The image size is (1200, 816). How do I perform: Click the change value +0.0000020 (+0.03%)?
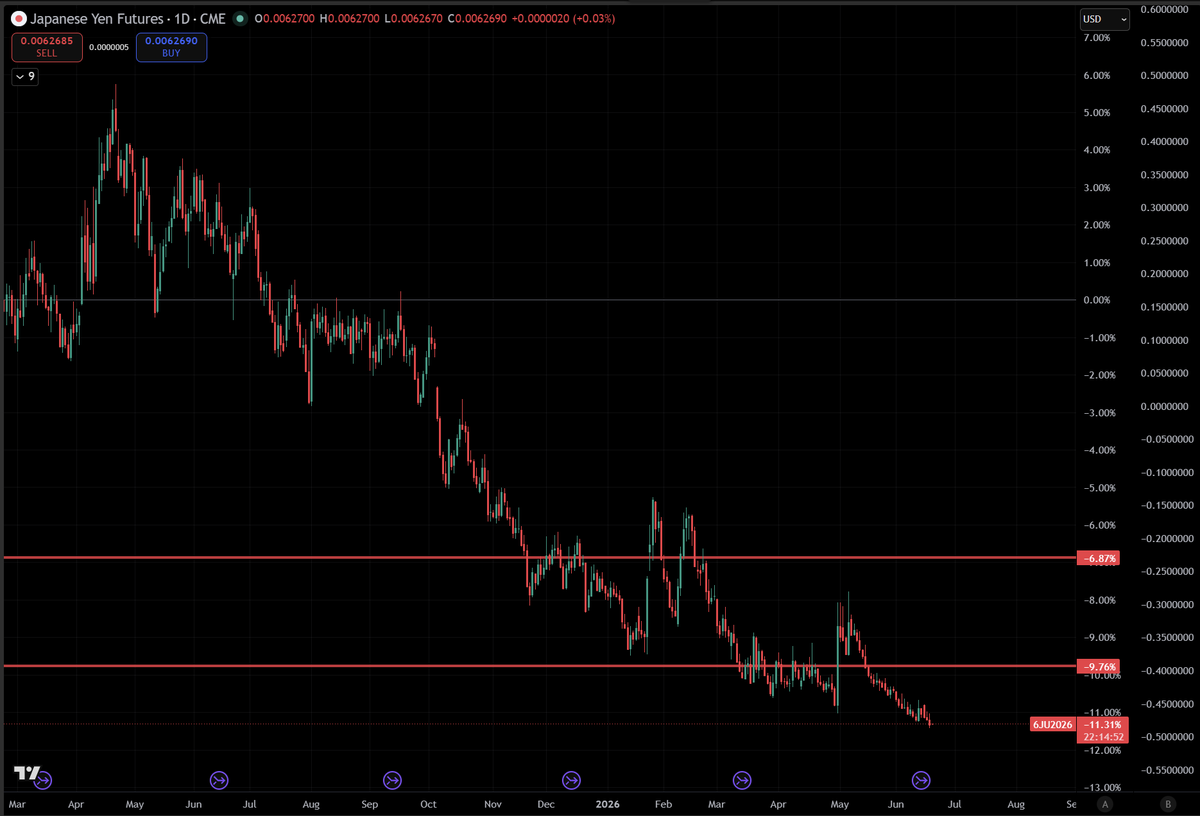coord(563,19)
